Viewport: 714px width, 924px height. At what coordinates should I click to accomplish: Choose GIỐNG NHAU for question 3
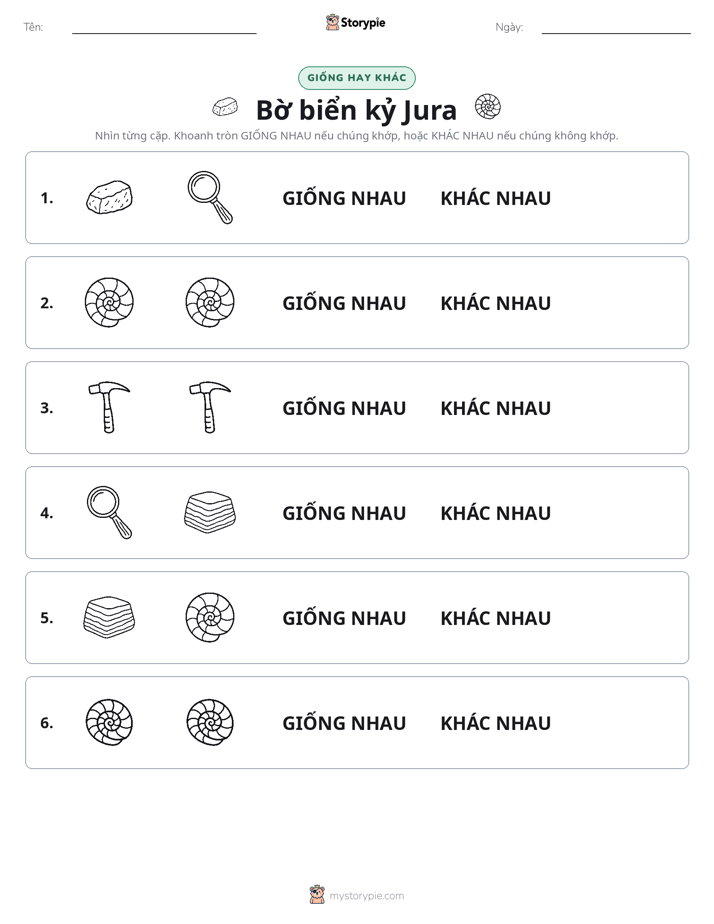(x=344, y=407)
